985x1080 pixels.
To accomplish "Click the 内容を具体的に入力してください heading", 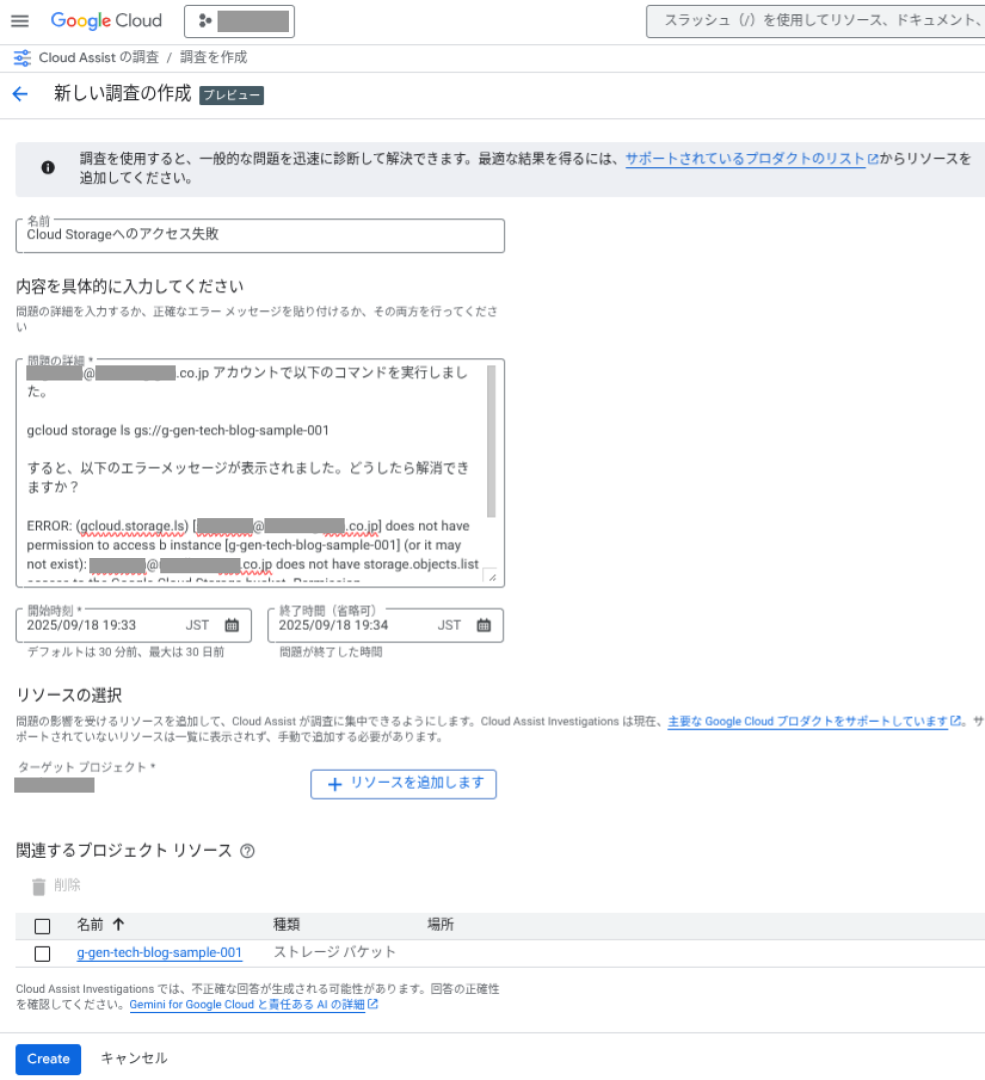I will (129, 287).
